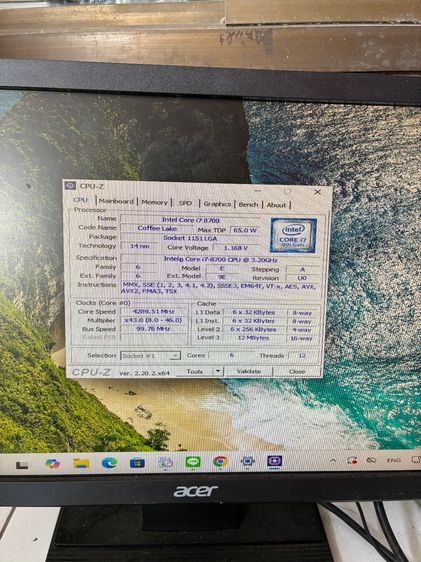This screenshot has height=562, width=421.
Task: Click the Max TDP value 65.0 W
Action: coord(245,230)
